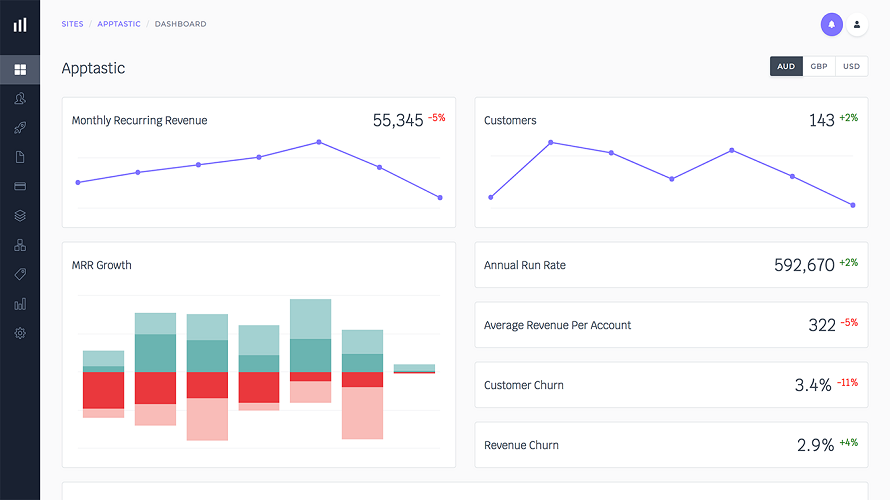Click the stacked boxes icon in sidebar
Screen dimensions: 890x500
pos(20,245)
